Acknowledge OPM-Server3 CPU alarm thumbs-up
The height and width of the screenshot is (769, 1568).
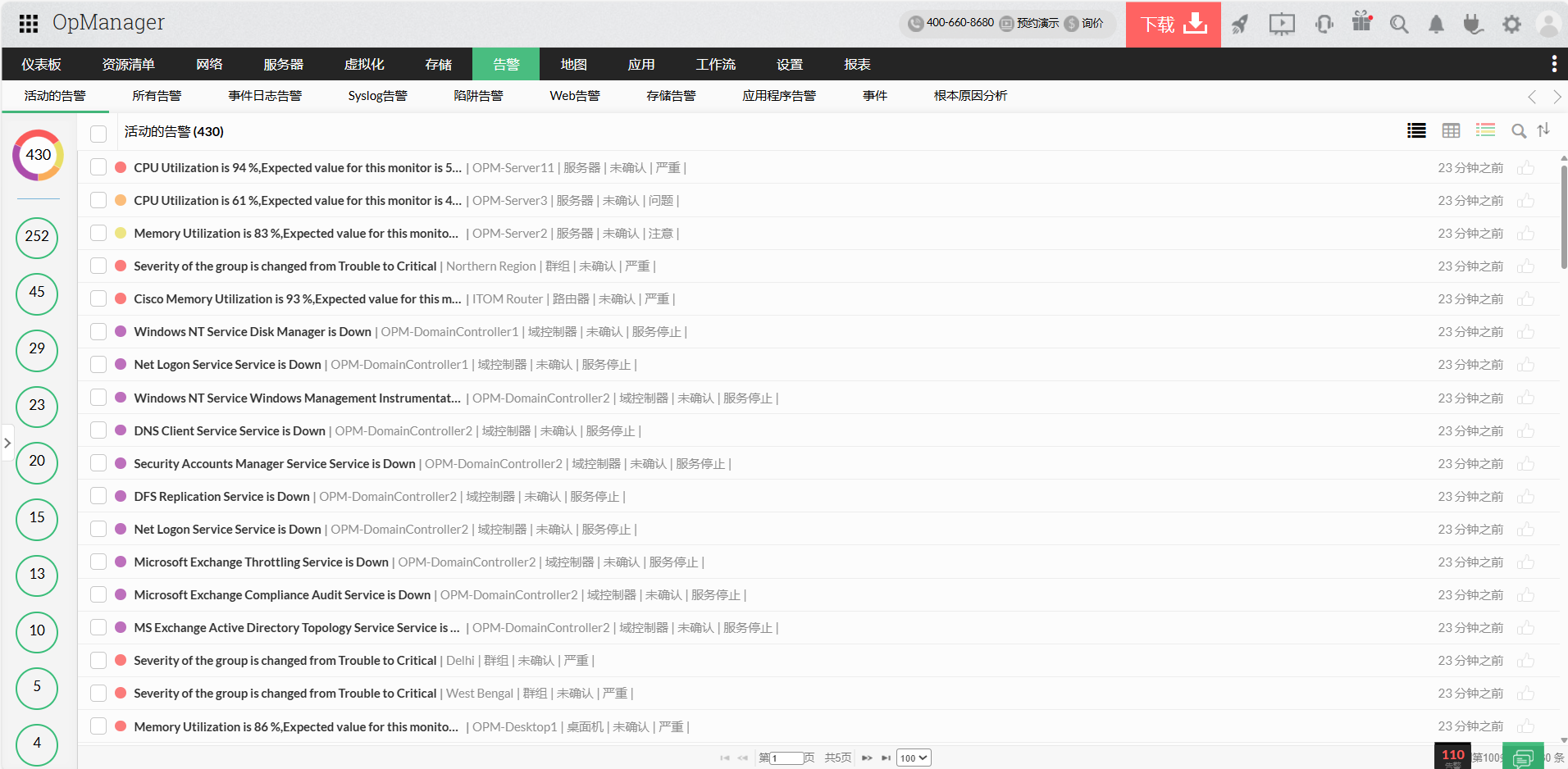[x=1525, y=201]
